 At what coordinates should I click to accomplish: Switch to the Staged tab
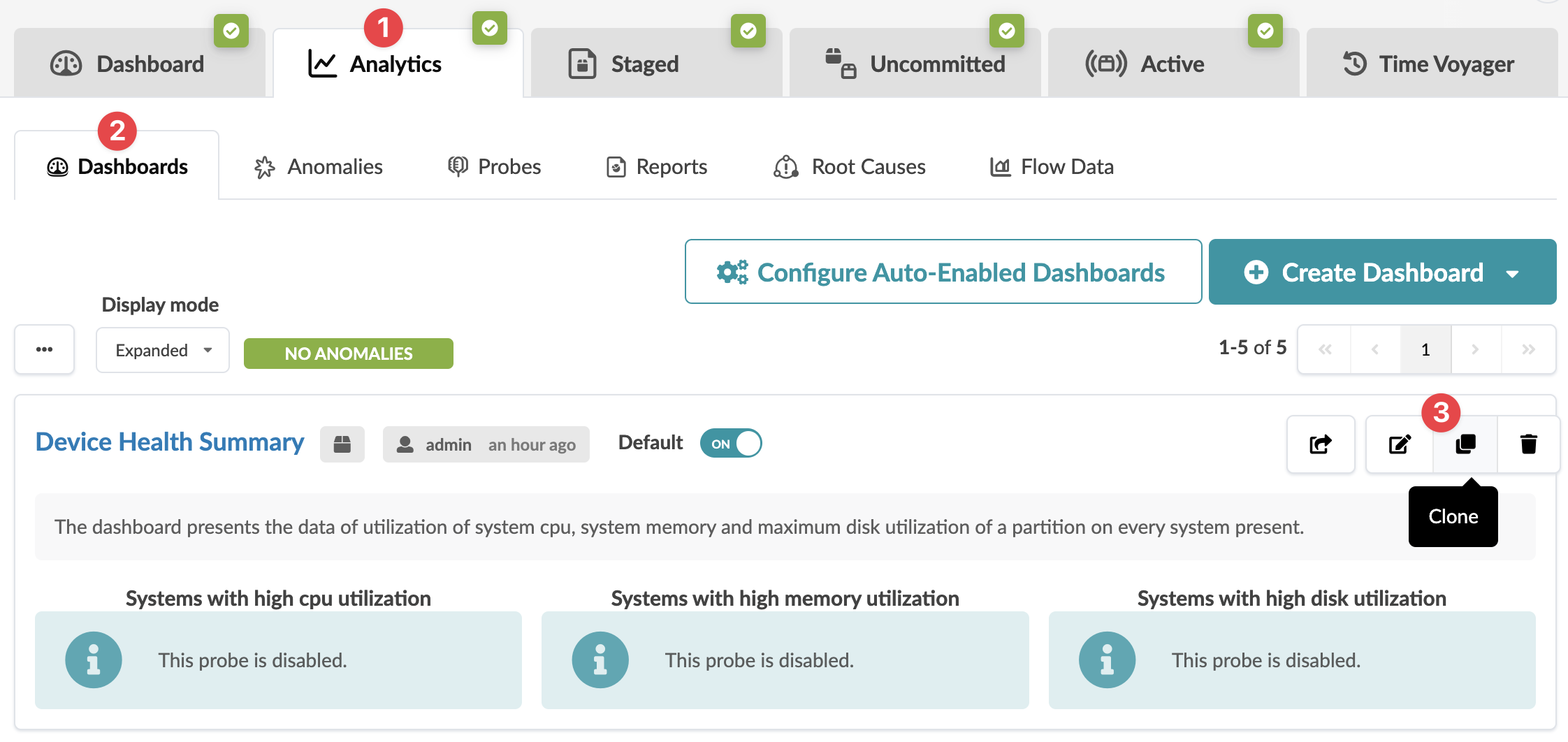pos(644,64)
